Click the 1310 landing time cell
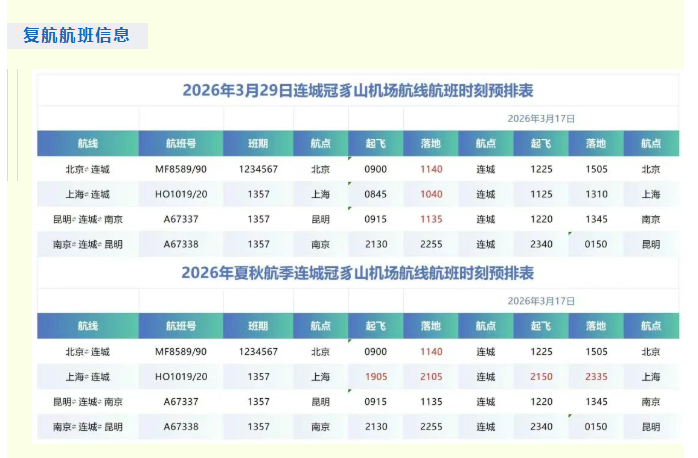 click(x=596, y=195)
